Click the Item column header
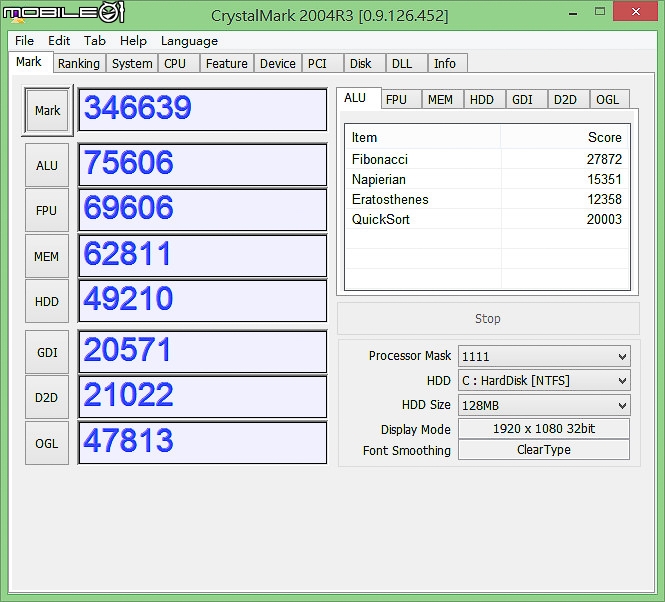The height and width of the screenshot is (602, 665). pyautogui.click(x=423, y=137)
